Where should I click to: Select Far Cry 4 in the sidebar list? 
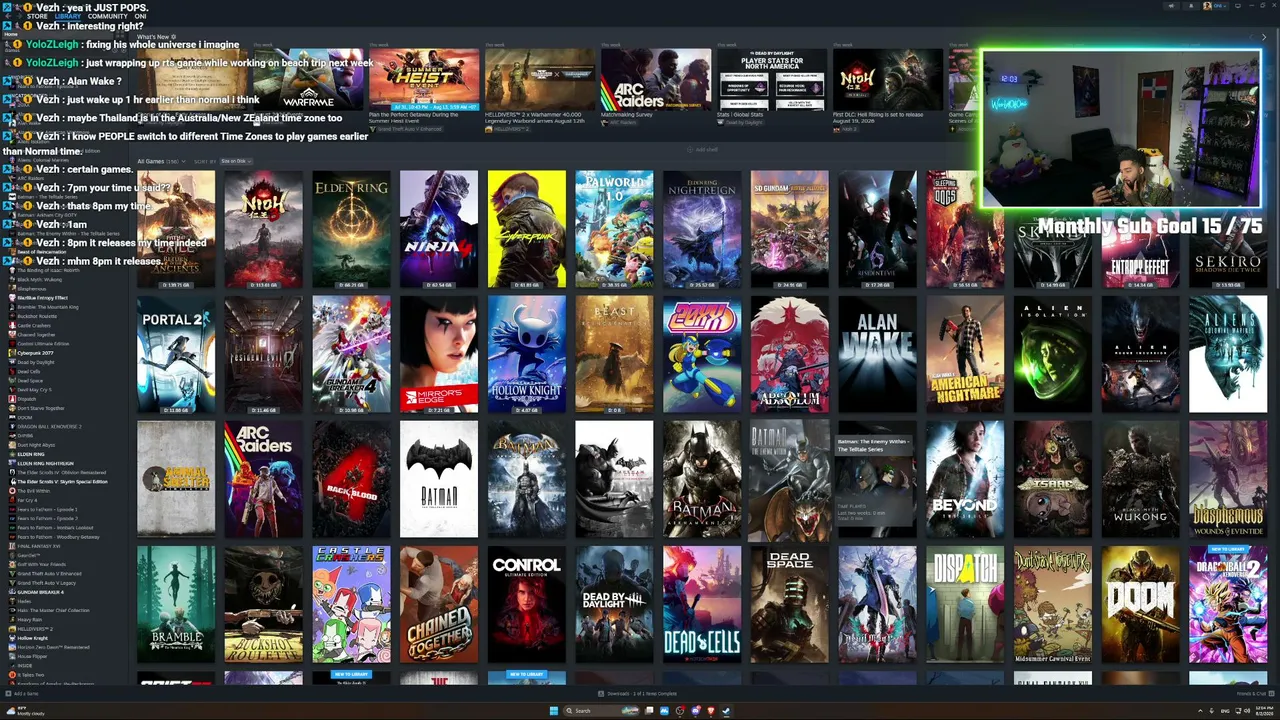27,500
